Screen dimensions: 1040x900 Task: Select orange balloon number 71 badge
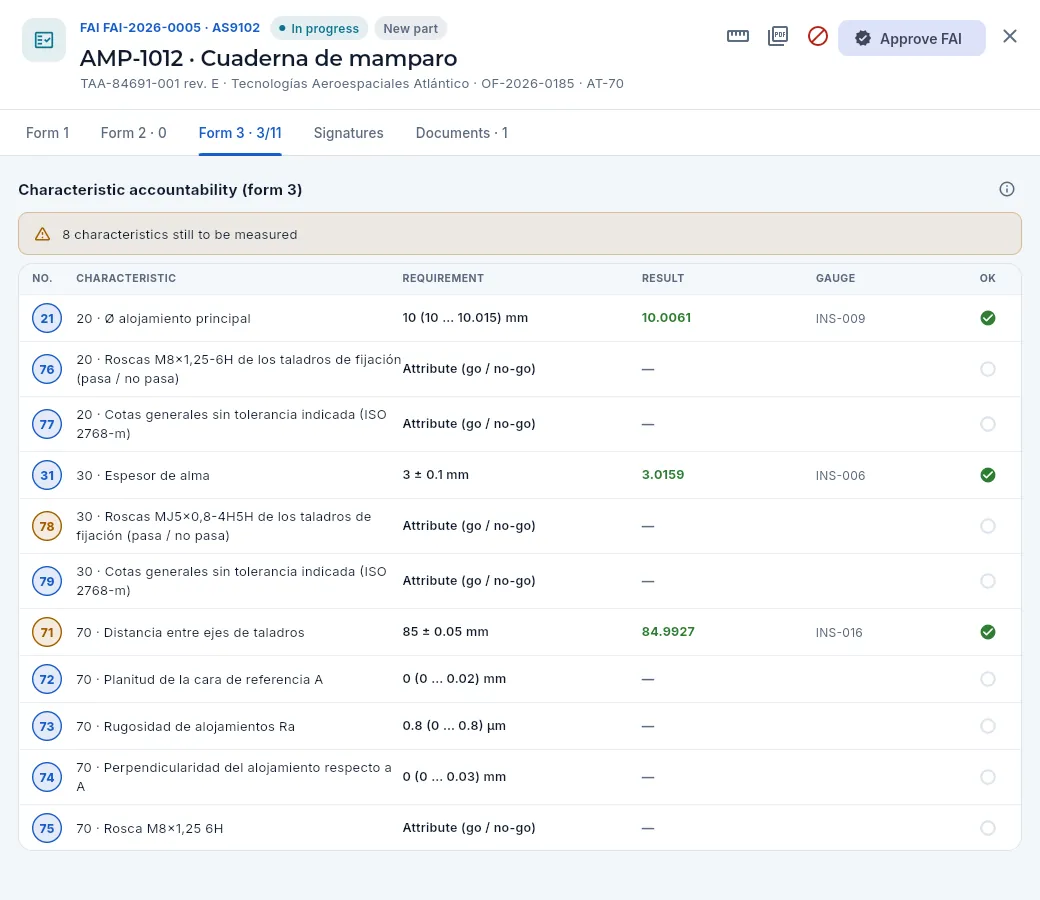tap(47, 633)
